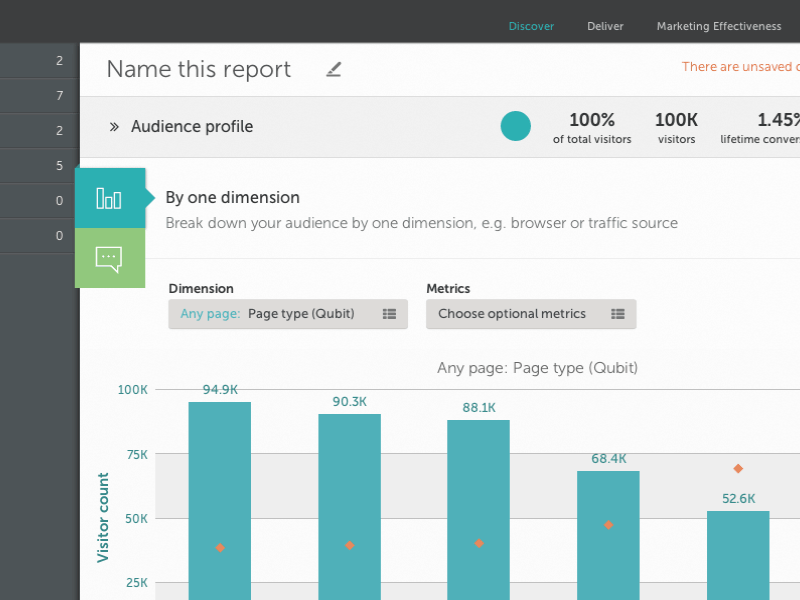Click the 88.1K bar
This screenshot has height=600, width=800.
click(478, 510)
